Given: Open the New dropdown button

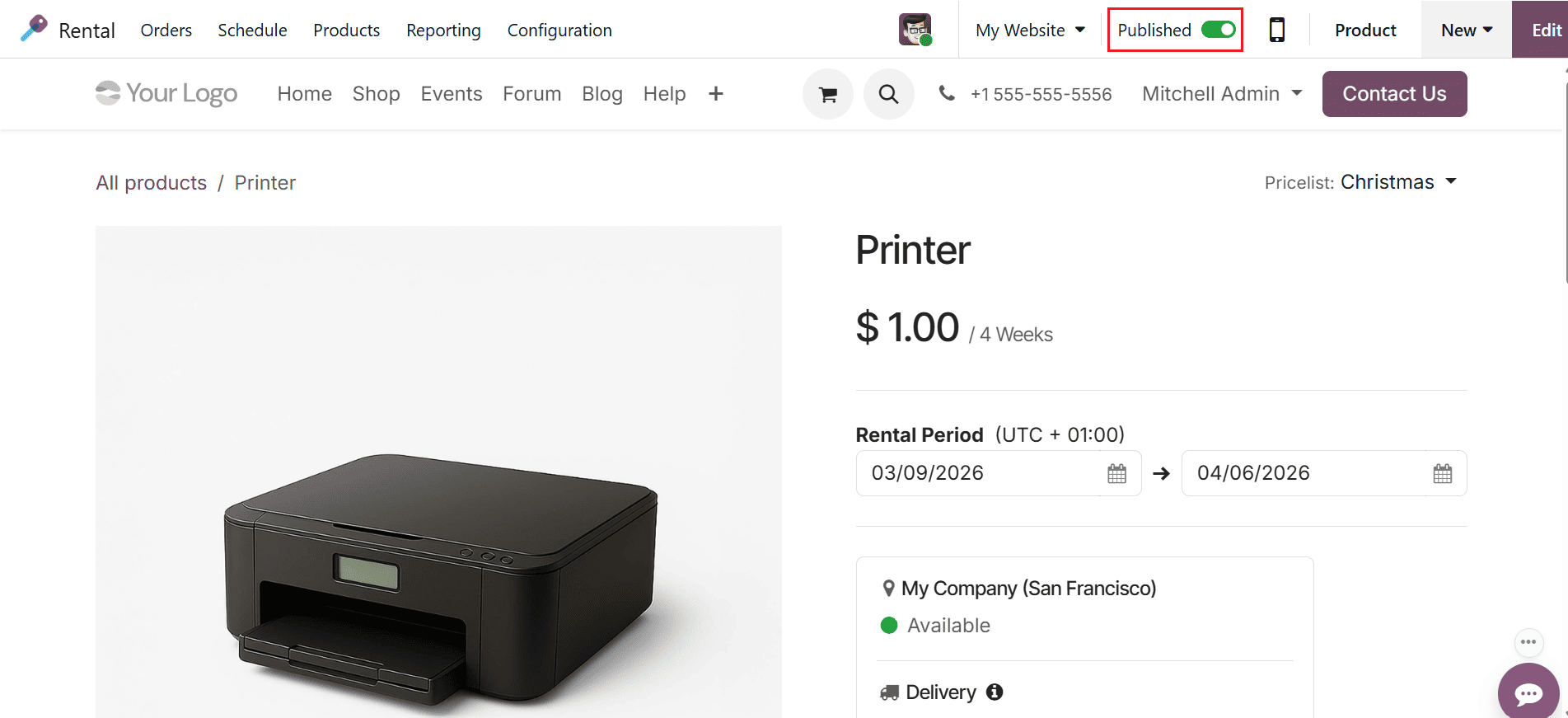Looking at the screenshot, I should coord(1466,31).
